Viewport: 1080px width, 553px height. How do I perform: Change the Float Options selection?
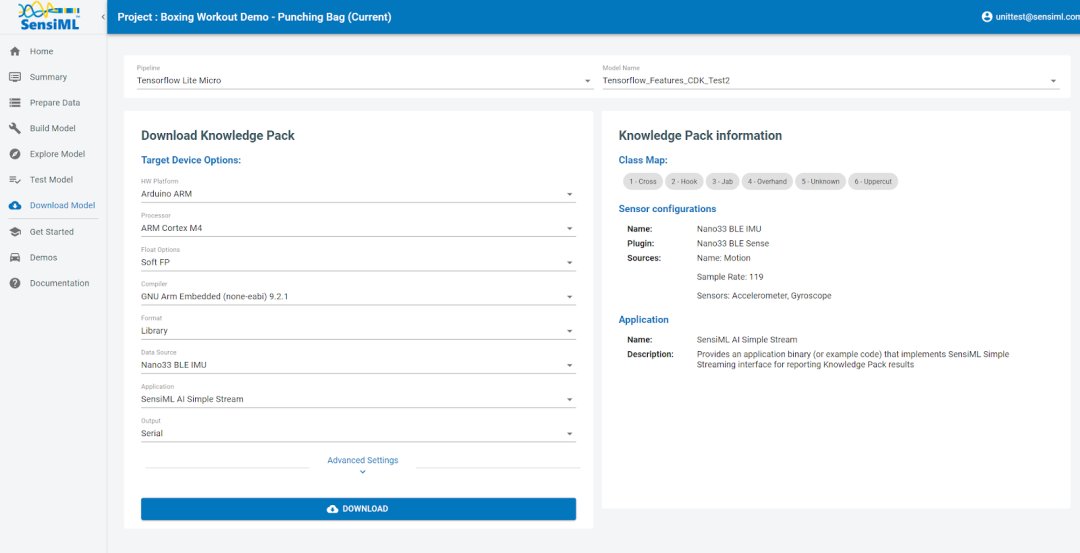click(x=357, y=262)
